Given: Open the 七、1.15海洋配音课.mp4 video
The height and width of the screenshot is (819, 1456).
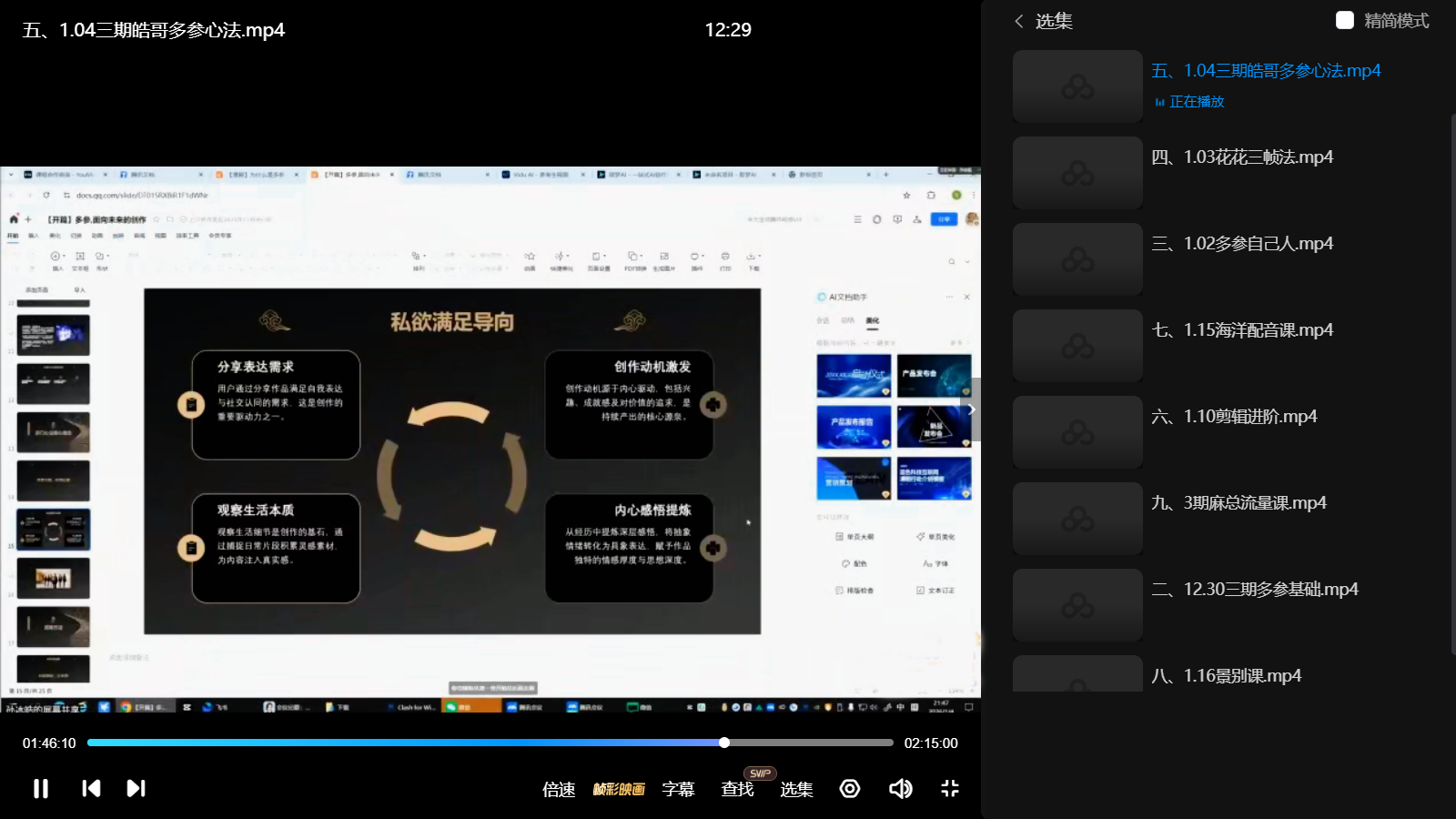Looking at the screenshot, I should point(1241,330).
